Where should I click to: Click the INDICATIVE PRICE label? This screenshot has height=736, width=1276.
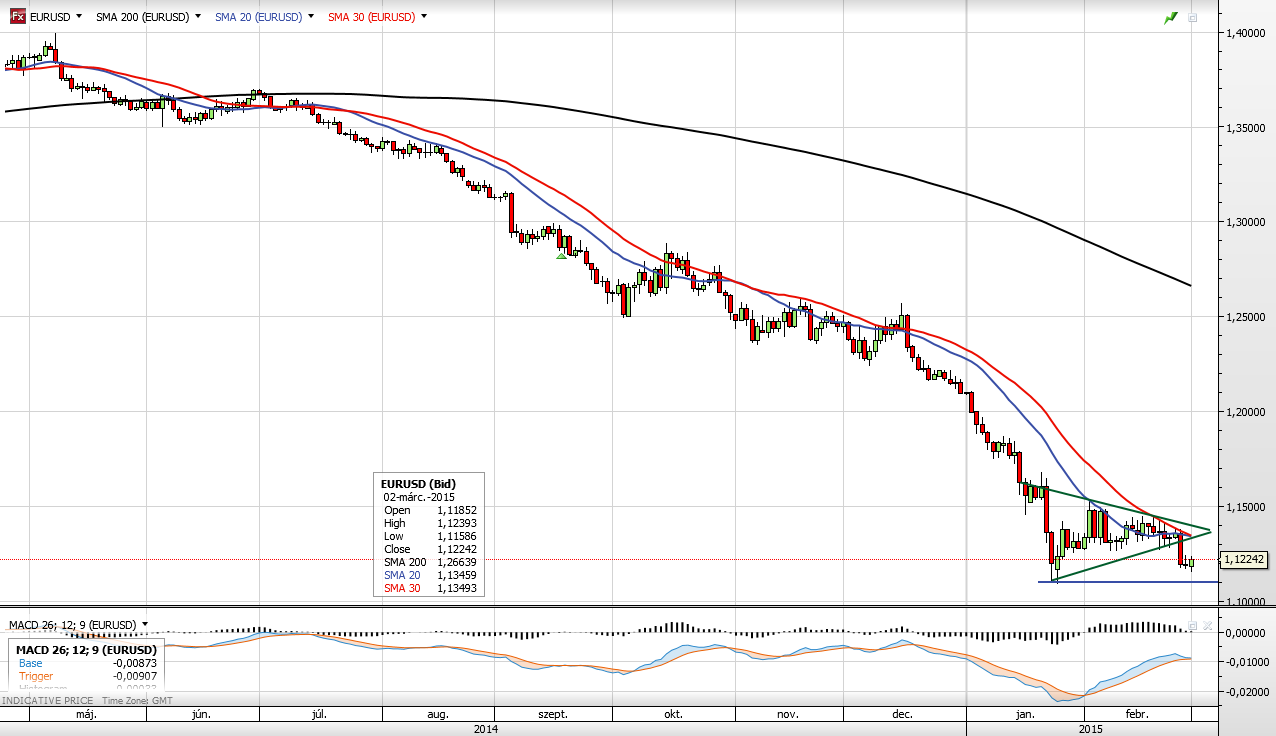tap(50, 701)
